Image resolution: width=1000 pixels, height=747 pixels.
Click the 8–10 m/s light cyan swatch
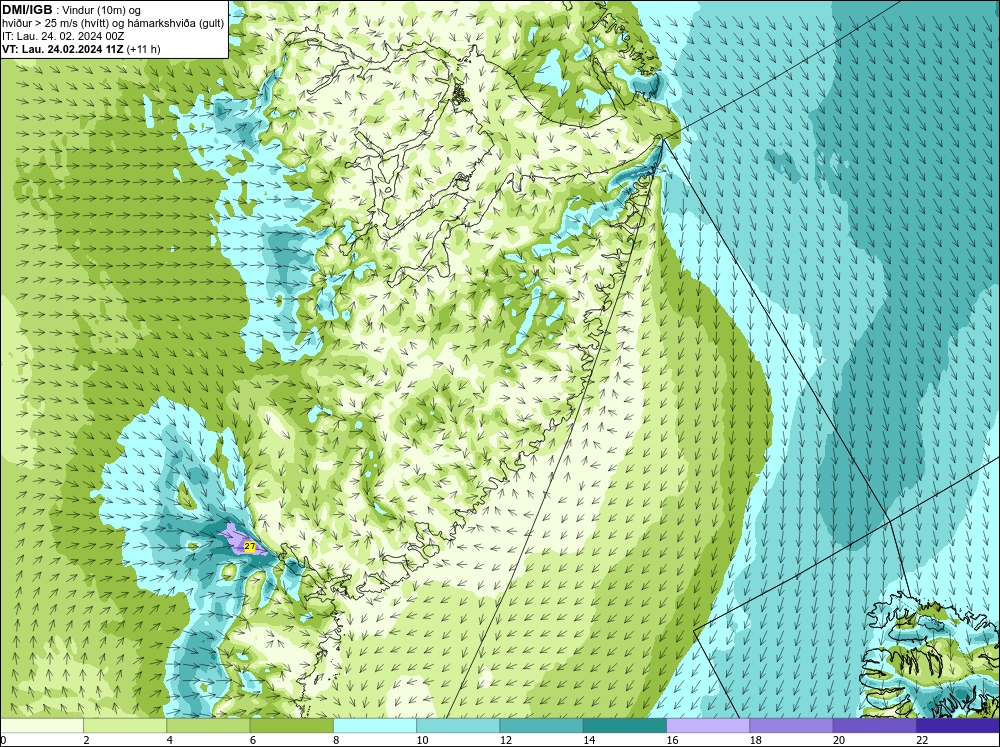point(375,726)
